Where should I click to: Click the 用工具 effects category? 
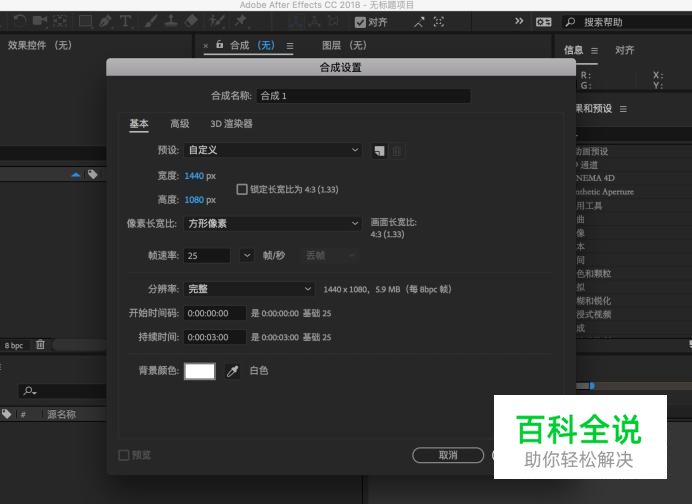point(589,206)
